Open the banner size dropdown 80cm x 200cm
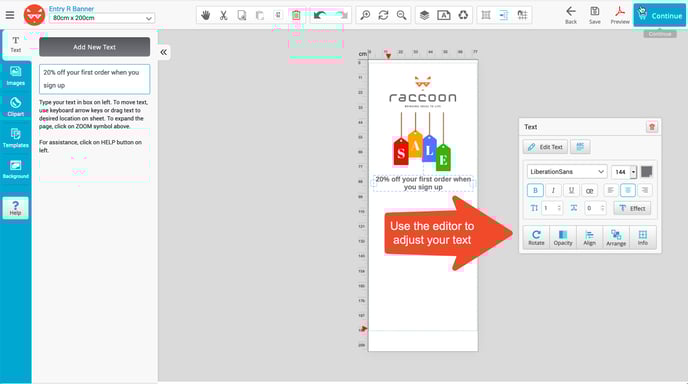 point(102,18)
